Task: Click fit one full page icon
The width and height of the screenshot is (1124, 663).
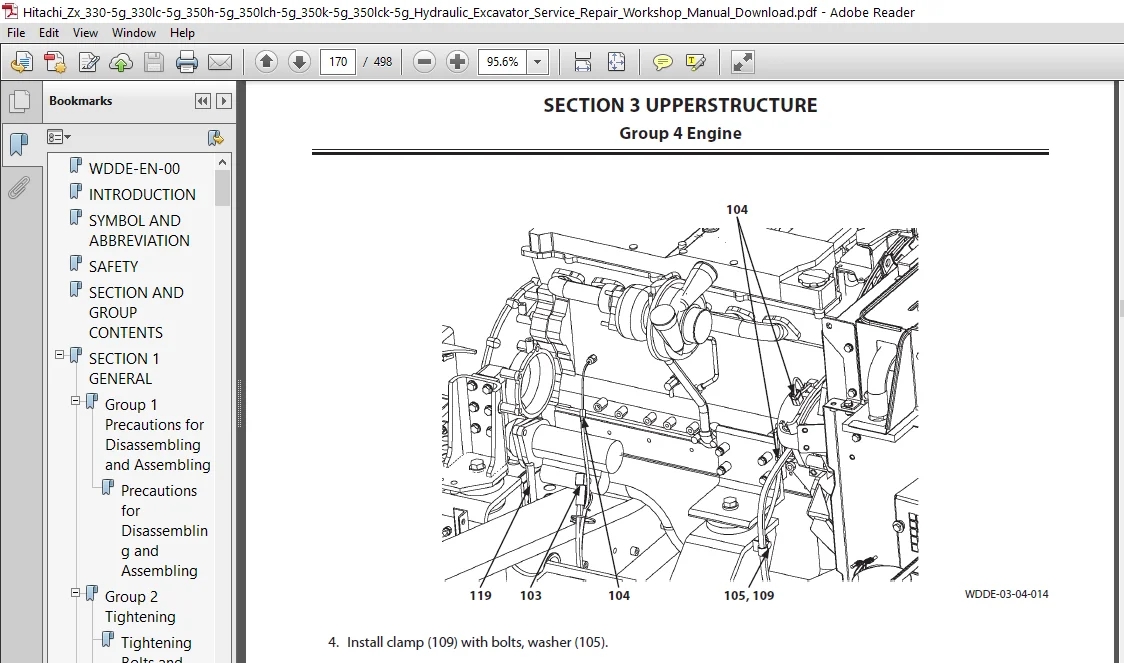Action: pos(616,62)
